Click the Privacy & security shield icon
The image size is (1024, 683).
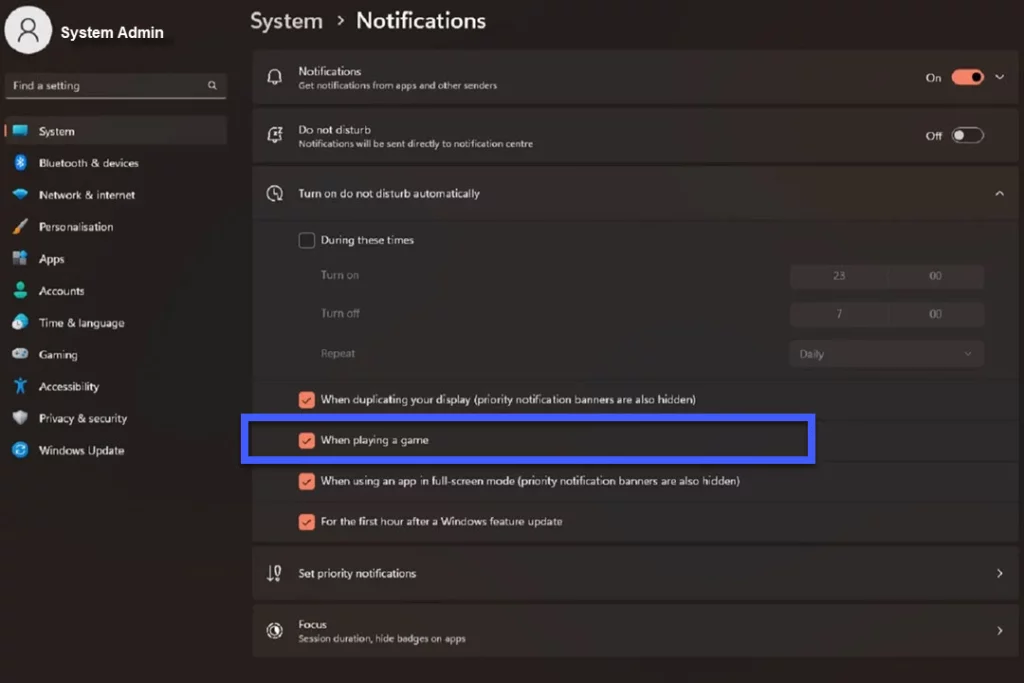tap(20, 418)
